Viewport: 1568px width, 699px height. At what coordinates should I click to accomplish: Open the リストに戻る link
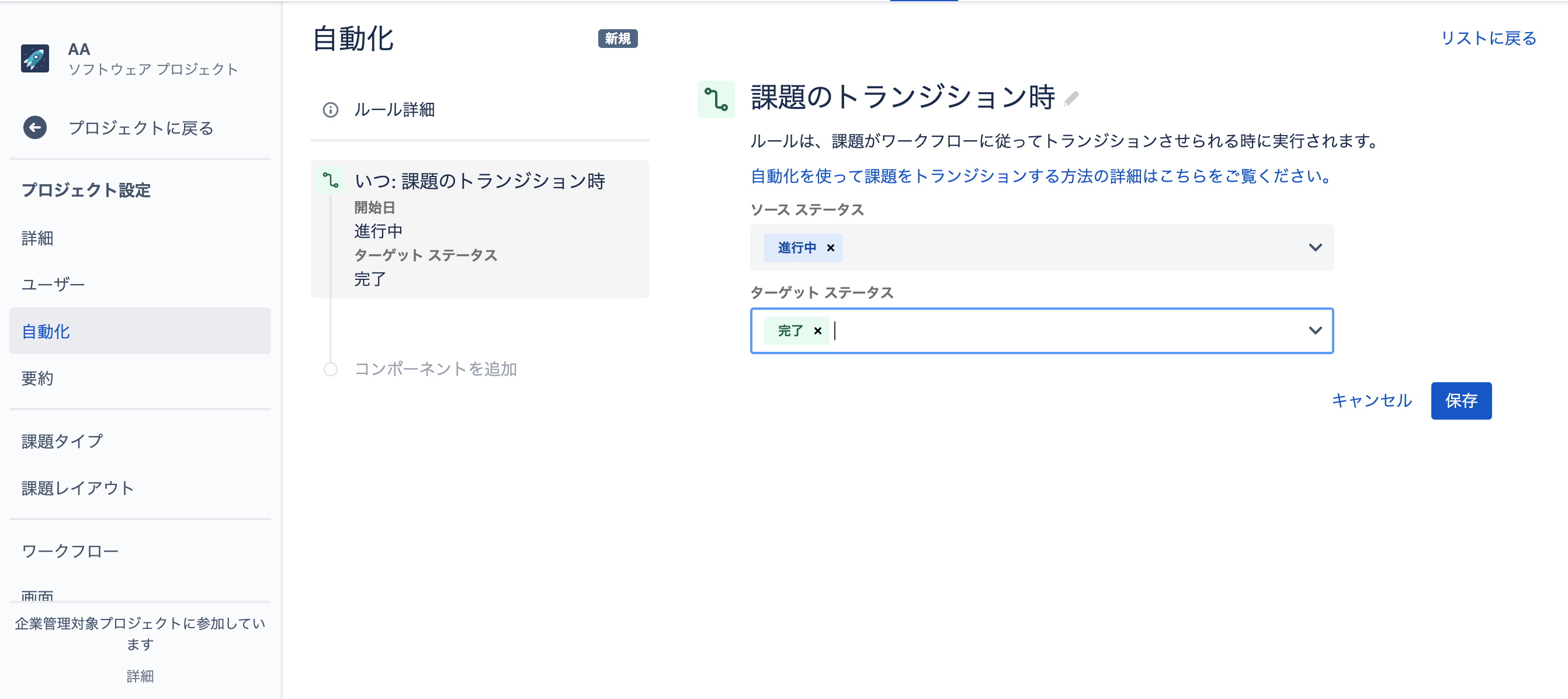coord(1489,38)
